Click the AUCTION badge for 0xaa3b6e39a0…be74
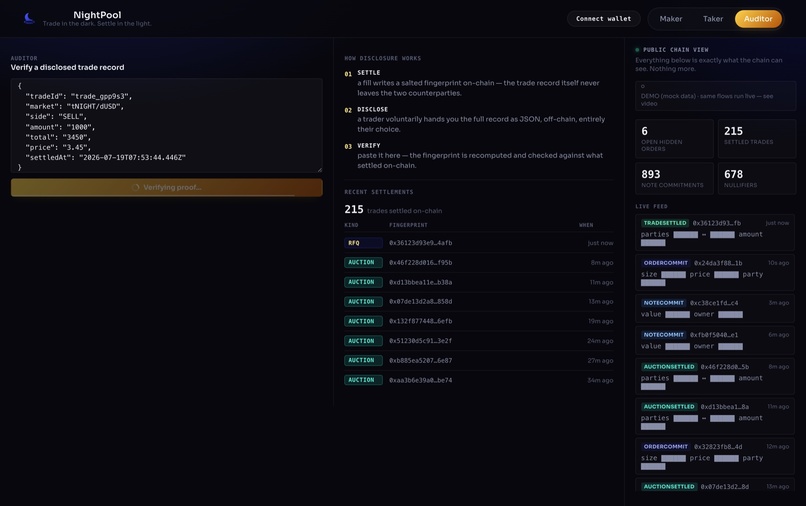 (x=363, y=380)
